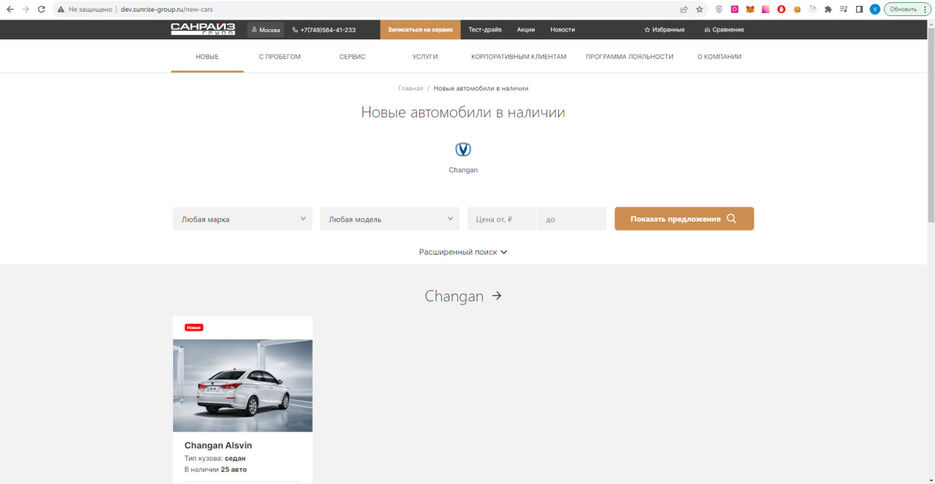Open the shield extension icon
Viewport: 935px width, 484px height.
click(719, 10)
